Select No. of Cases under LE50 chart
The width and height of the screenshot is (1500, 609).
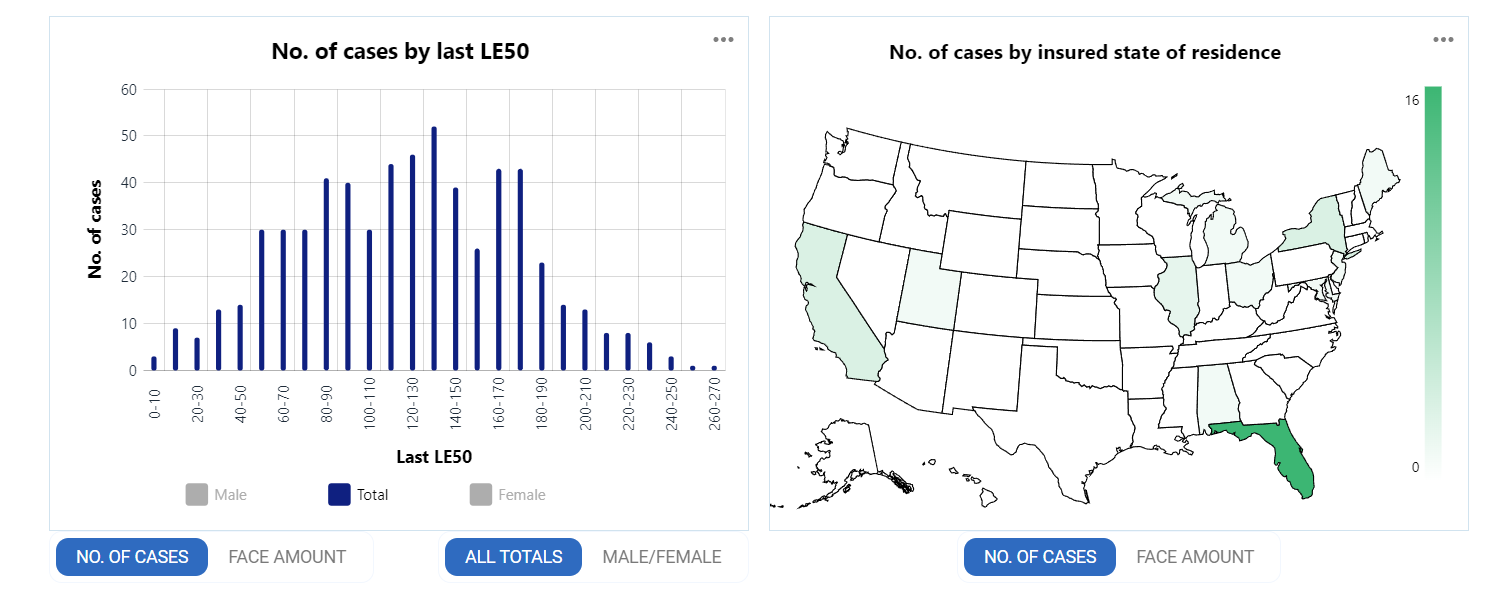click(132, 557)
